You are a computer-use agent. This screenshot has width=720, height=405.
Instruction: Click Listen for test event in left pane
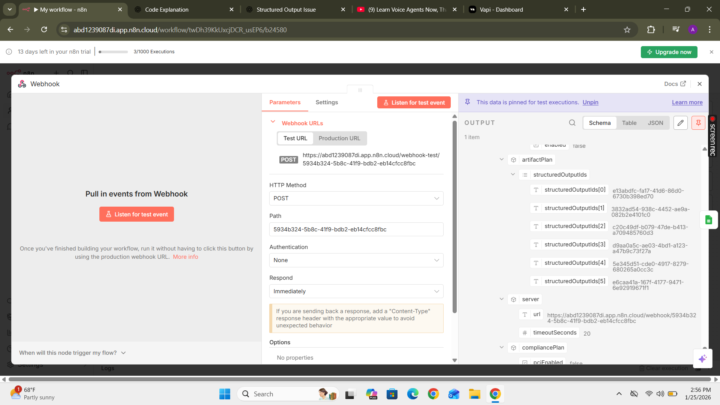(136, 214)
